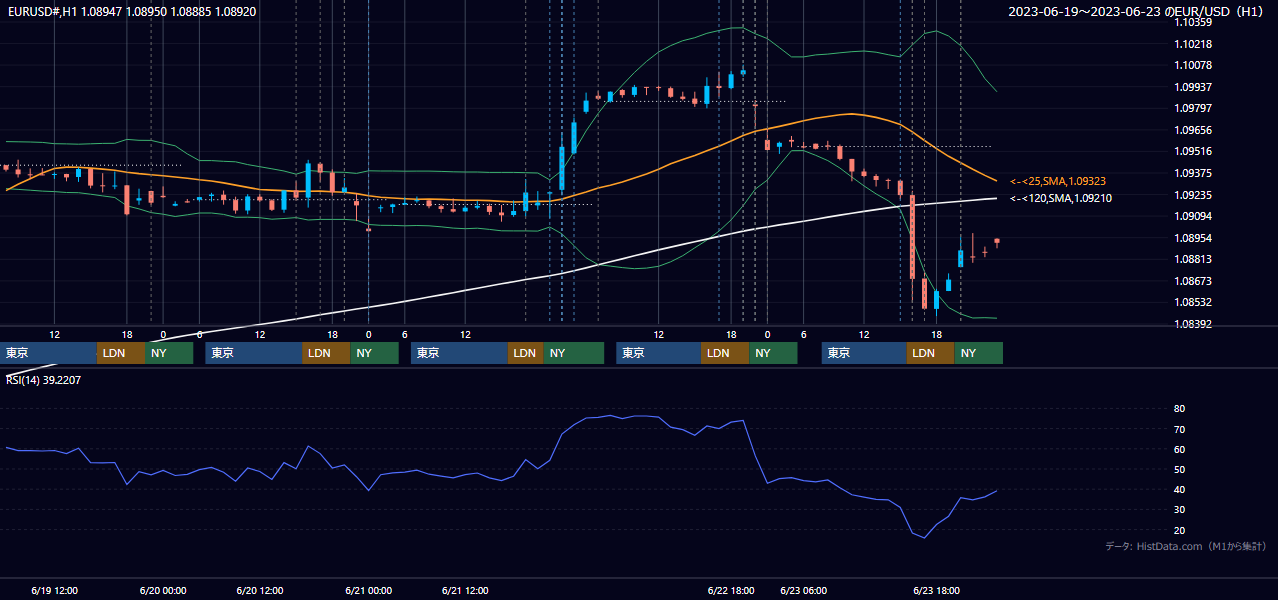Click price axis label 1.09235
The height and width of the screenshot is (600, 1278).
click(1193, 195)
